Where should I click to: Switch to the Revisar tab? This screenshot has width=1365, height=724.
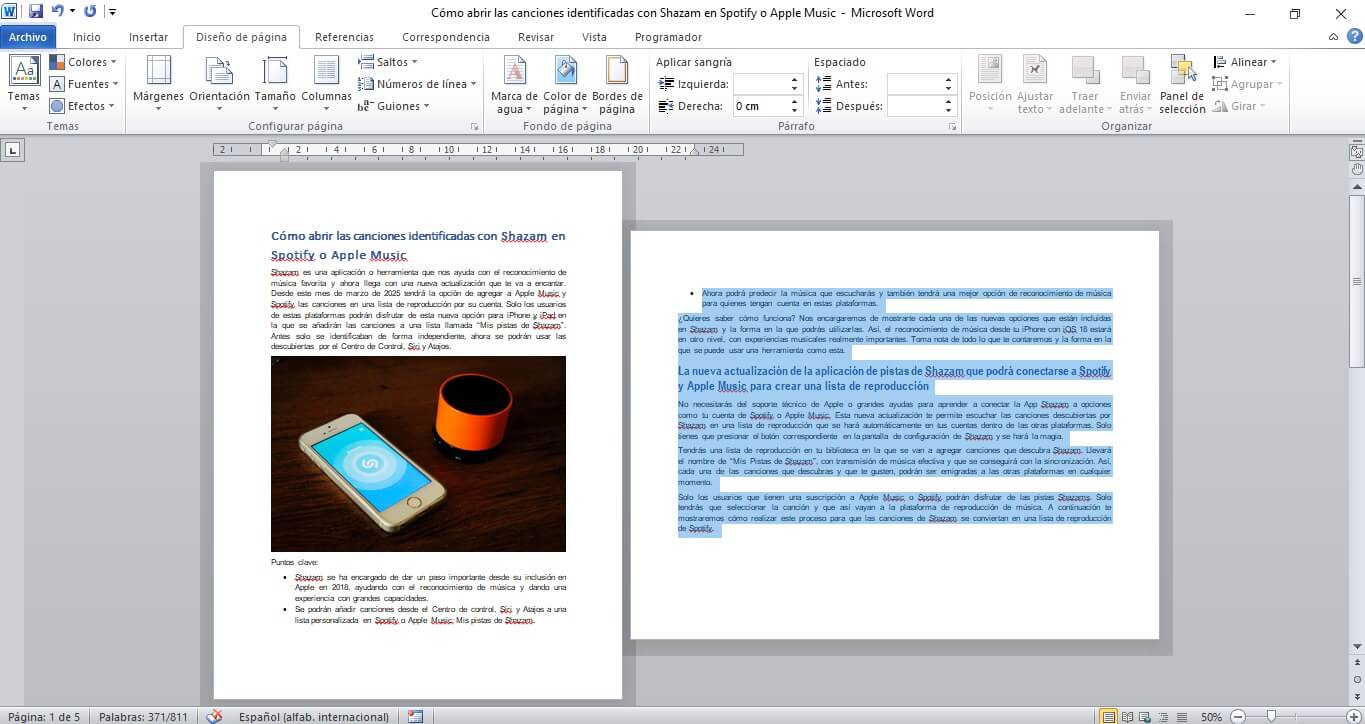coord(536,37)
